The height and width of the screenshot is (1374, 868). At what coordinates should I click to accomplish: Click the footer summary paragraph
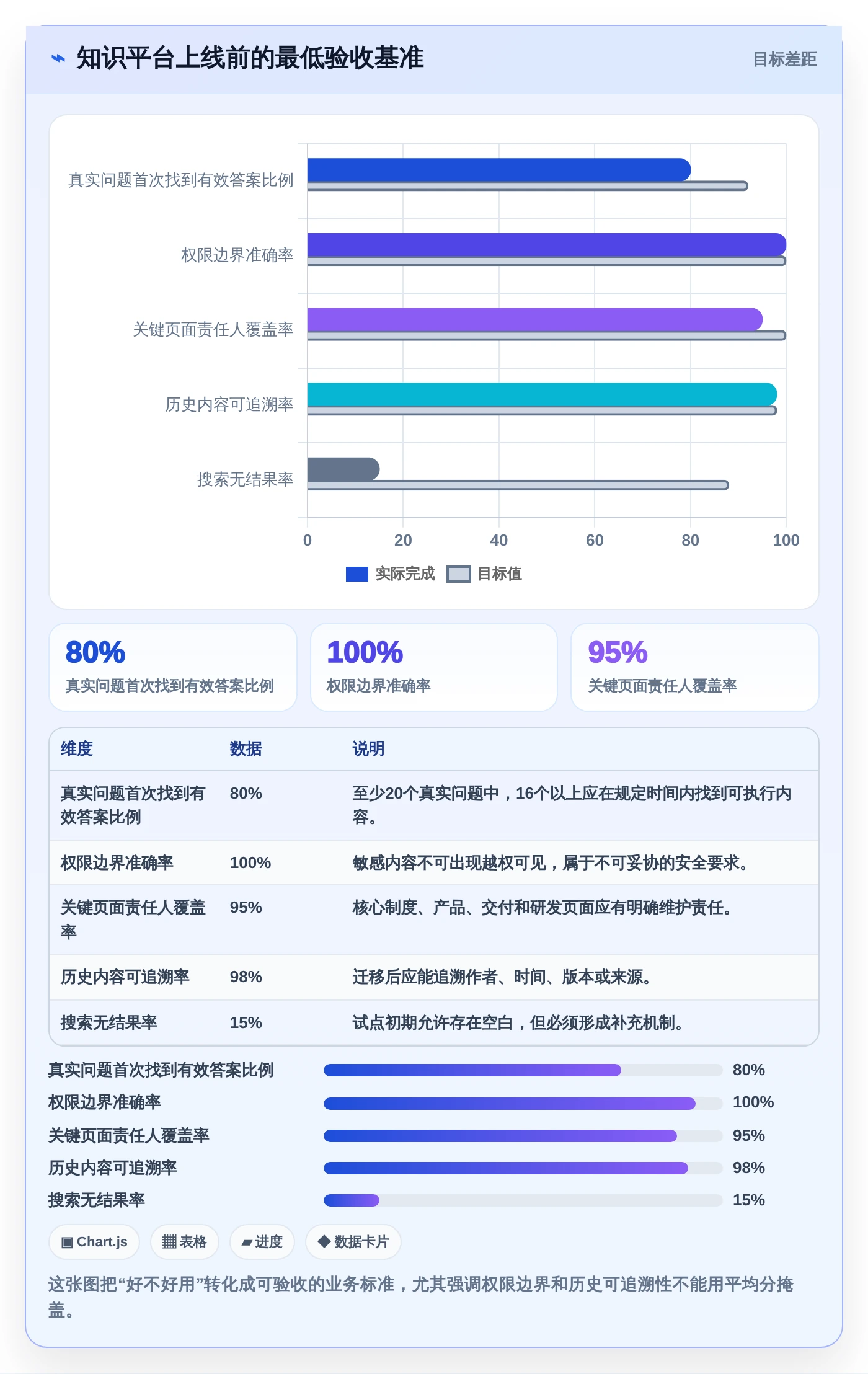421,1296
